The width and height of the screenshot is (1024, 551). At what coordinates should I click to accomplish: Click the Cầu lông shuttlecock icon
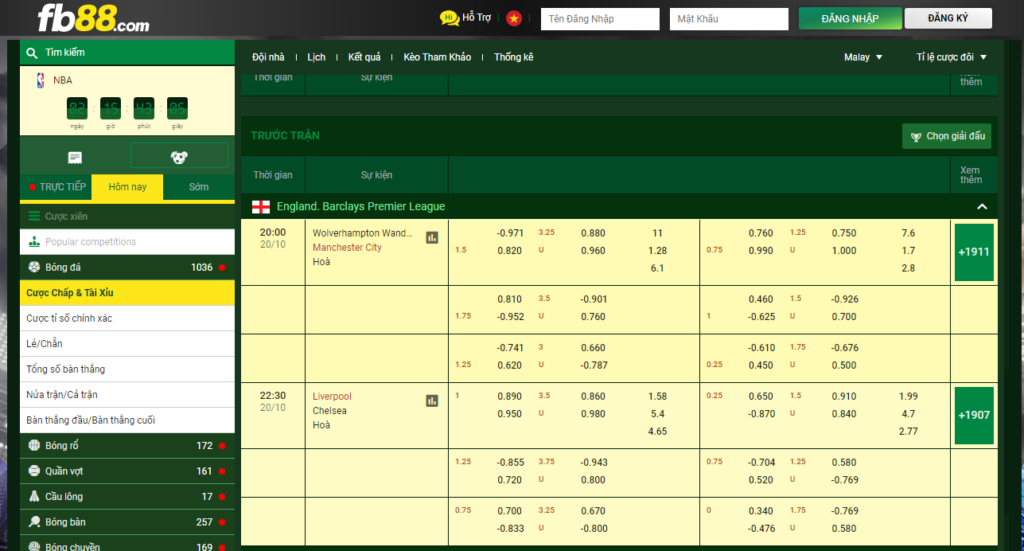click(x=34, y=496)
